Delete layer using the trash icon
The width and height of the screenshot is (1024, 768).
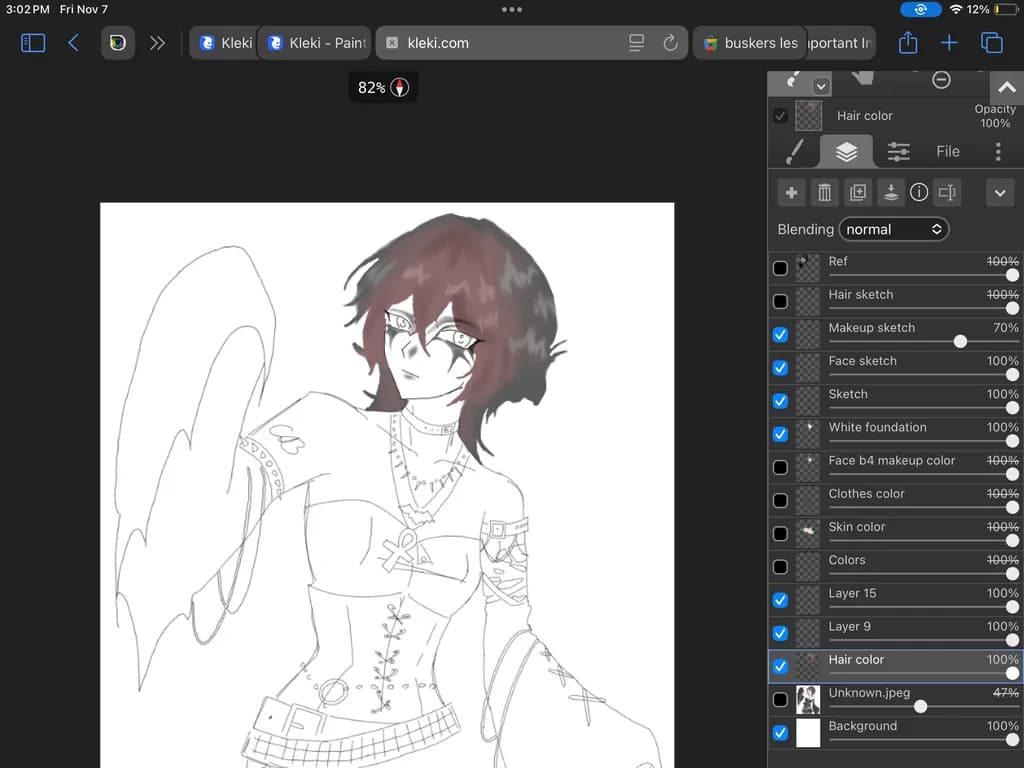coord(824,193)
